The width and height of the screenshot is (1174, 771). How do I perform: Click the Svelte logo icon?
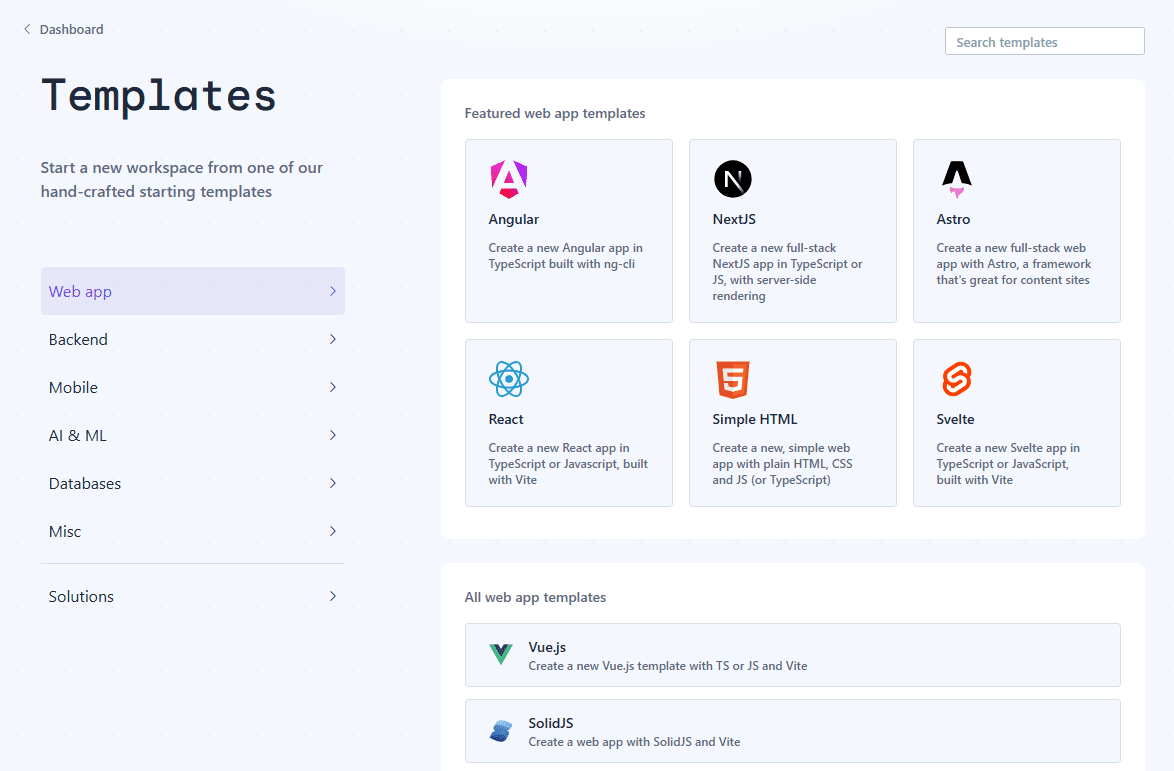(956, 379)
